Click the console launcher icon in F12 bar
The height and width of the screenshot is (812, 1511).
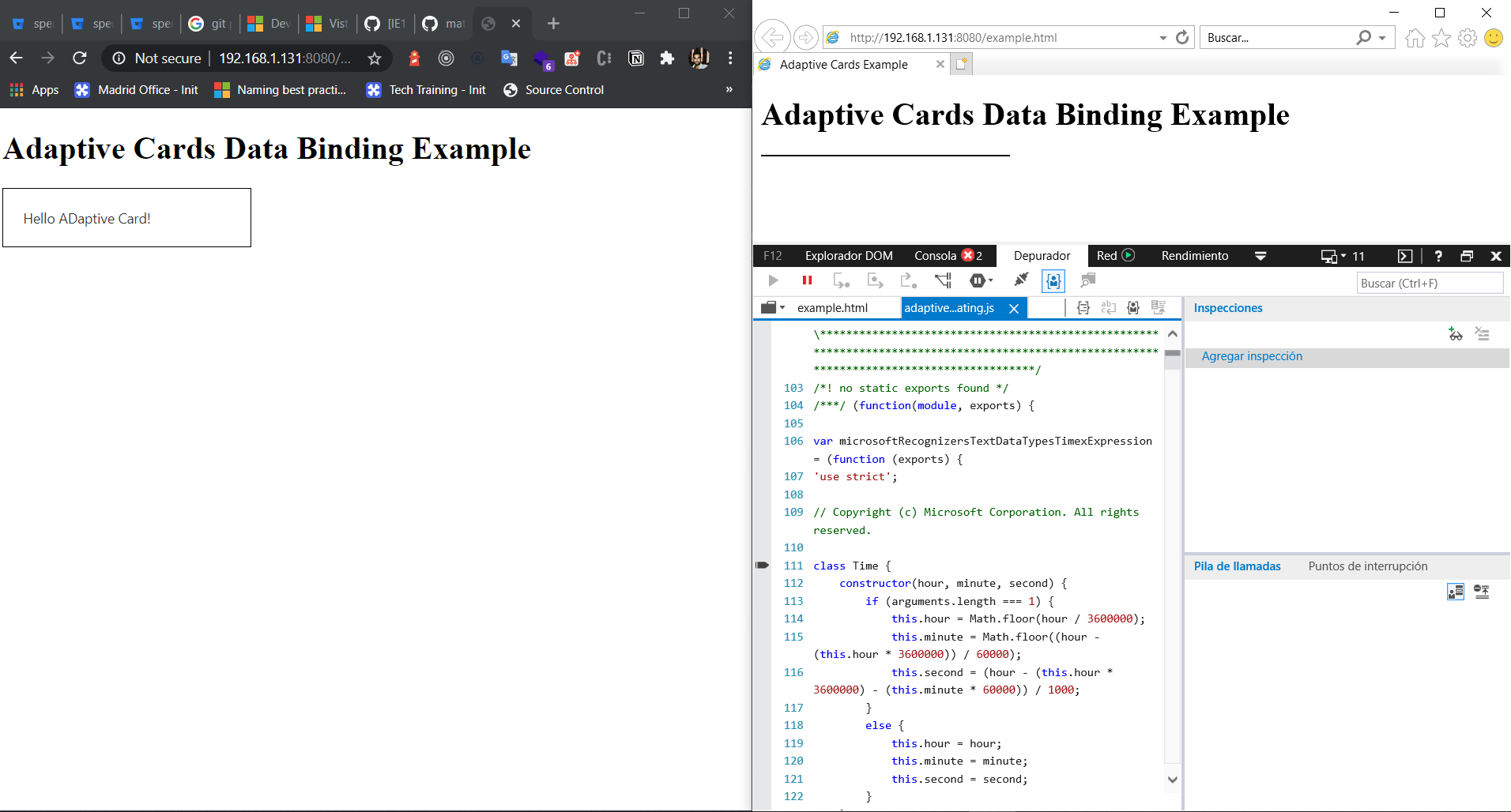click(1406, 256)
